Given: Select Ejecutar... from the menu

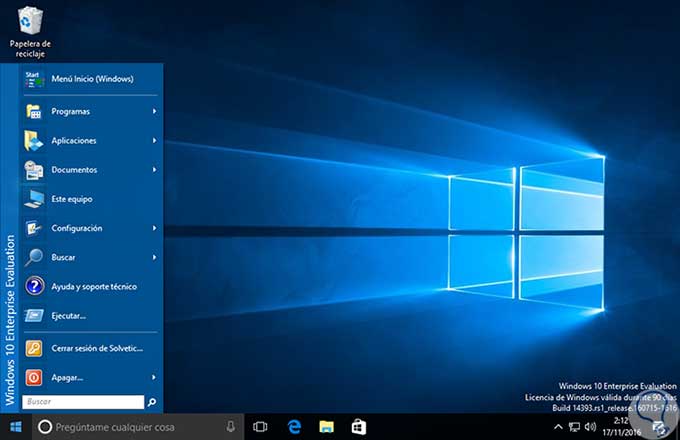Looking at the screenshot, I should point(91,316).
